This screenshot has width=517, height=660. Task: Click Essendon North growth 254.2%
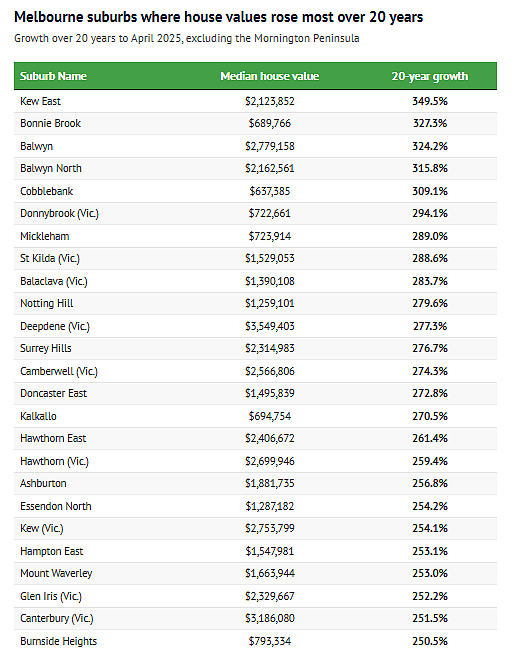click(x=430, y=506)
